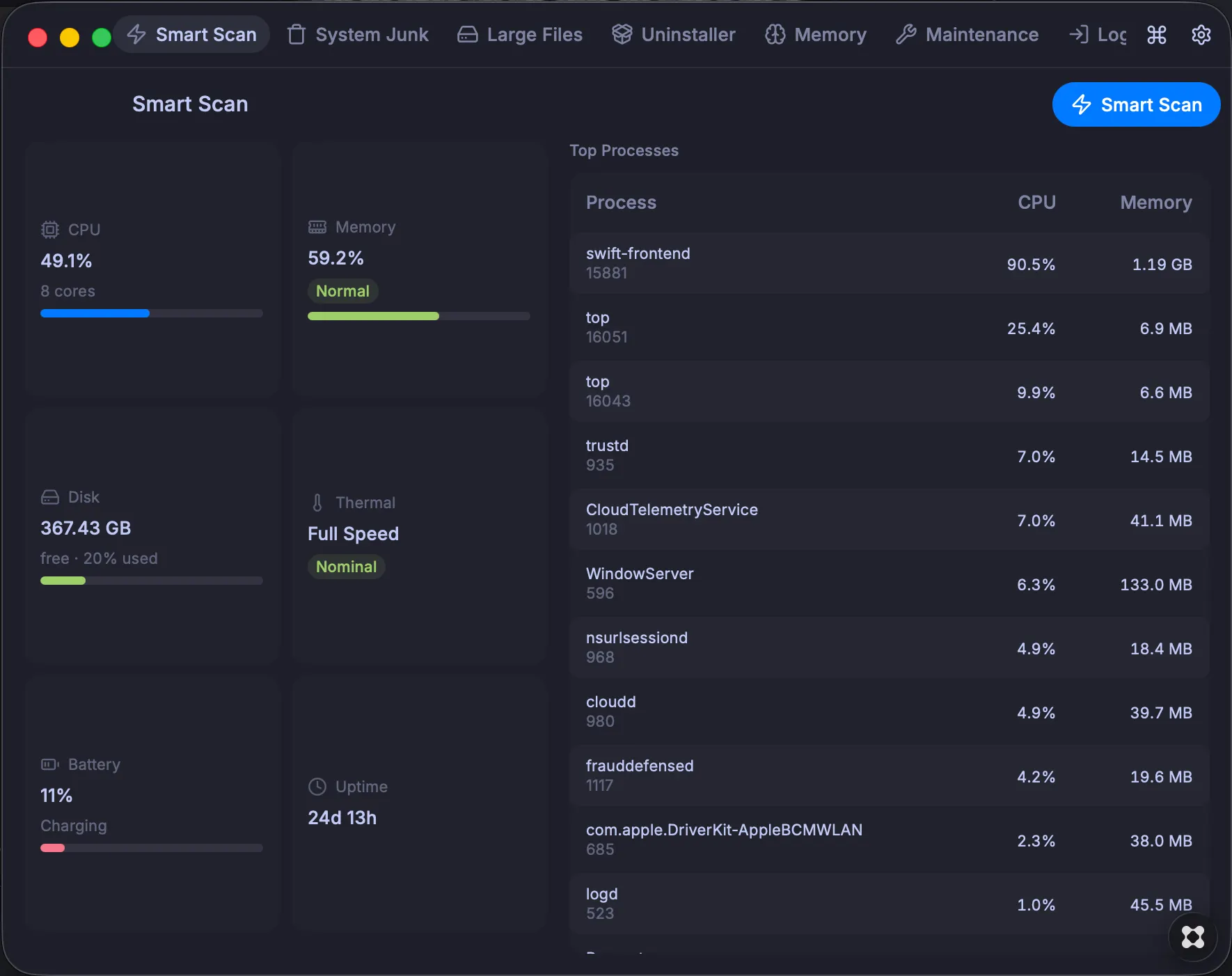Select the Smart Scan tab
Viewport: 1232px width, 976px height.
(192, 34)
